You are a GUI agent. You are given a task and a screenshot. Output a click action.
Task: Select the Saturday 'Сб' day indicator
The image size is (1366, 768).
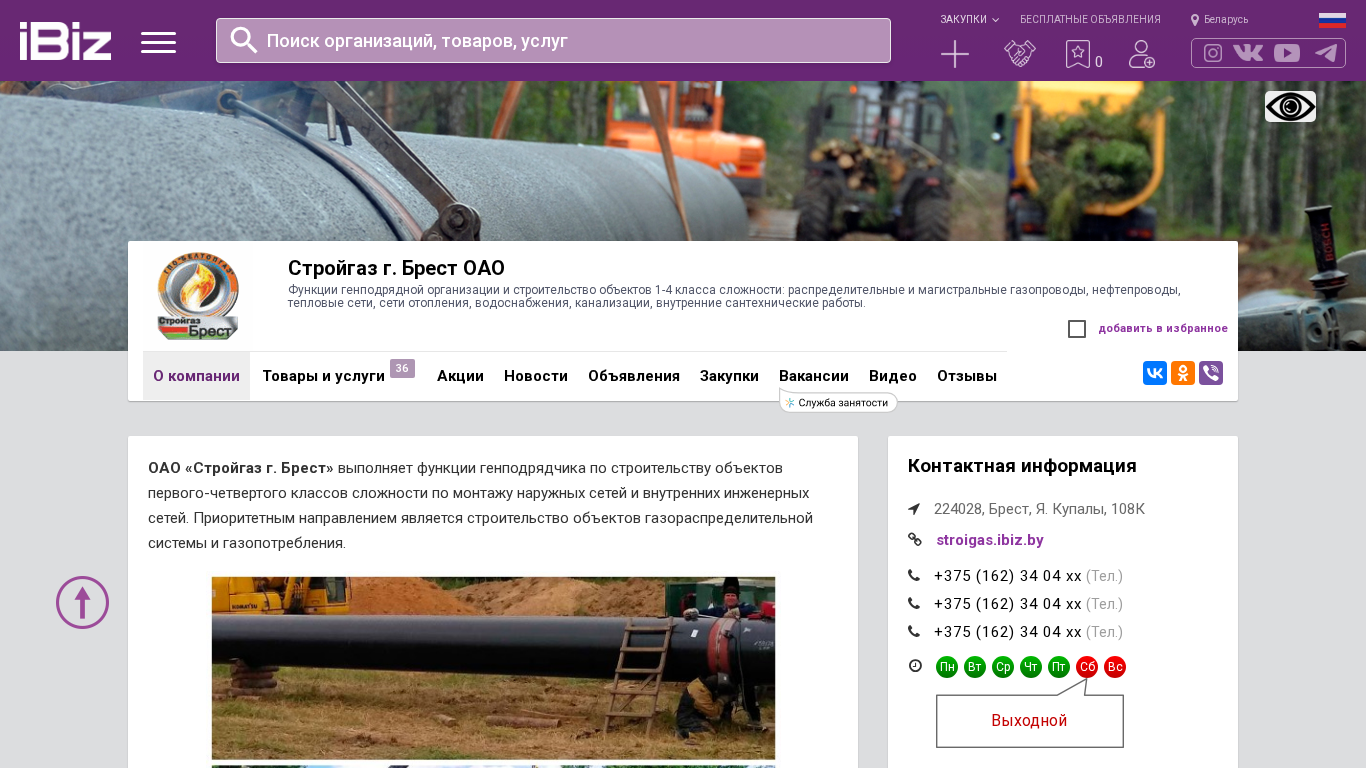(x=1087, y=667)
